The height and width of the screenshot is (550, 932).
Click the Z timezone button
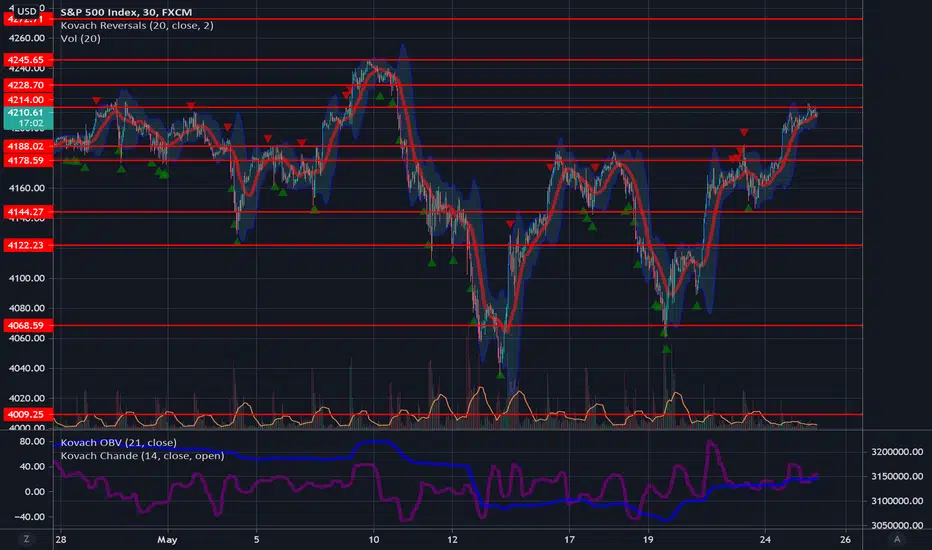click(x=26, y=539)
